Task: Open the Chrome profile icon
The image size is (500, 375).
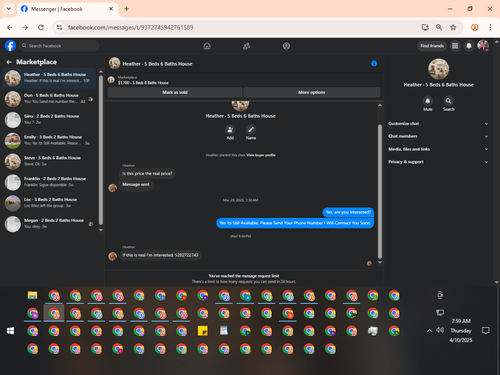Action: [475, 27]
